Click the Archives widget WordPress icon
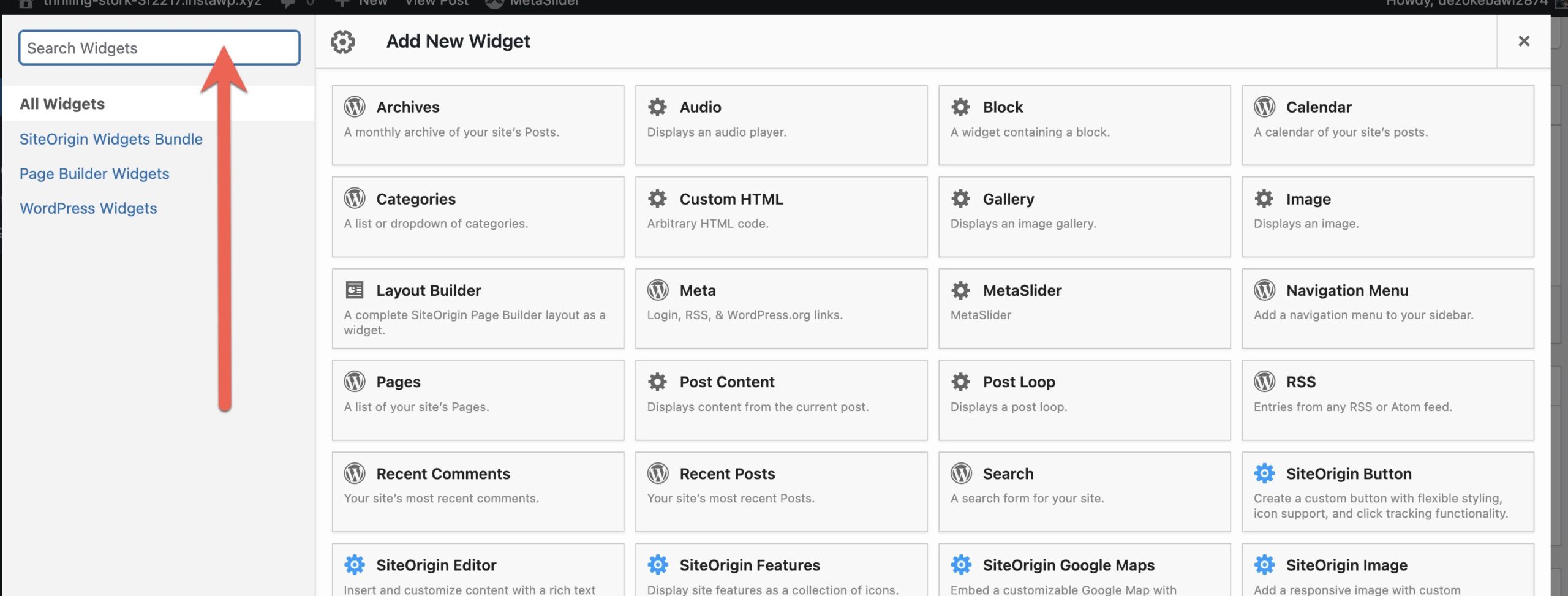The image size is (1568, 596). tap(355, 107)
